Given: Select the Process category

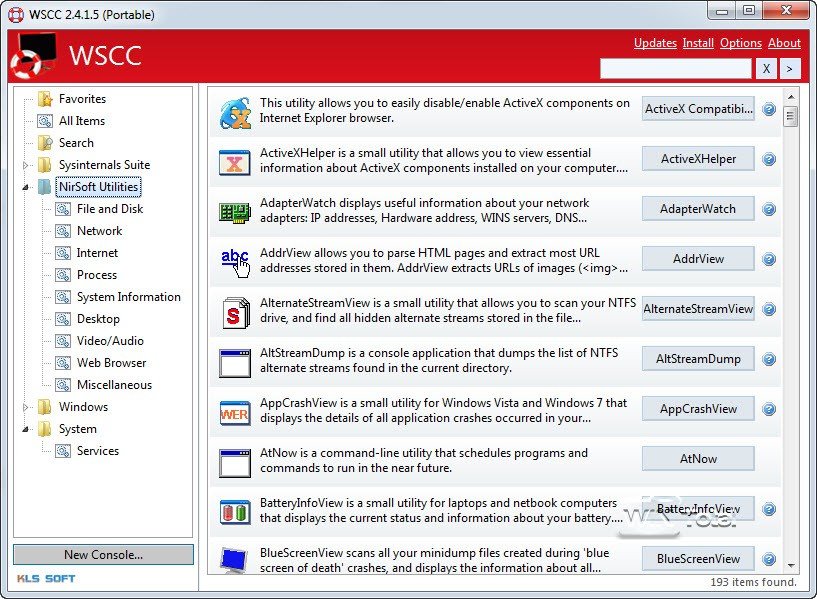Looking at the screenshot, I should pyautogui.click(x=97, y=274).
